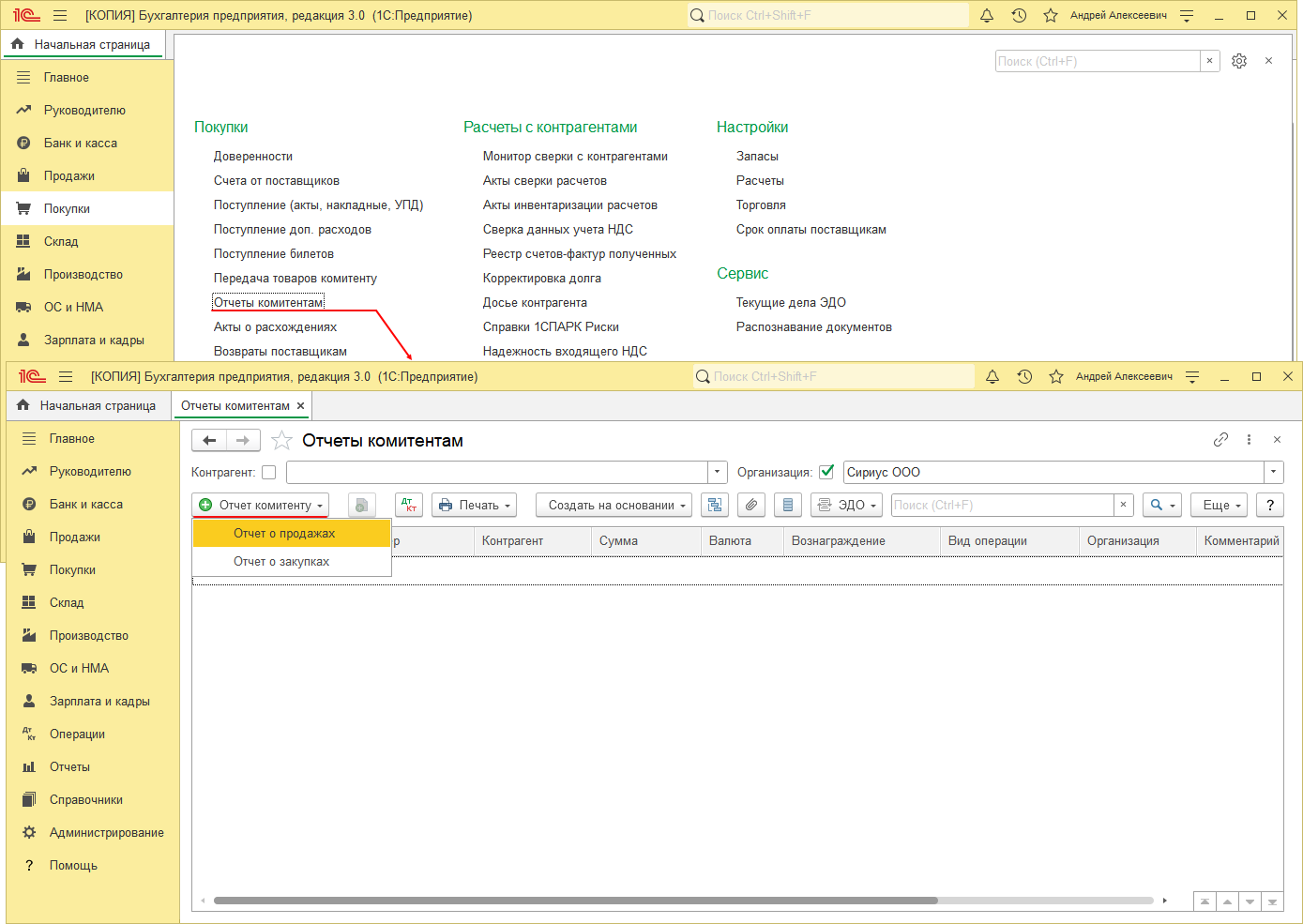Screen dimensions: 1303x924
Task: Open Операции section in the sidebar
Action: 77,735
